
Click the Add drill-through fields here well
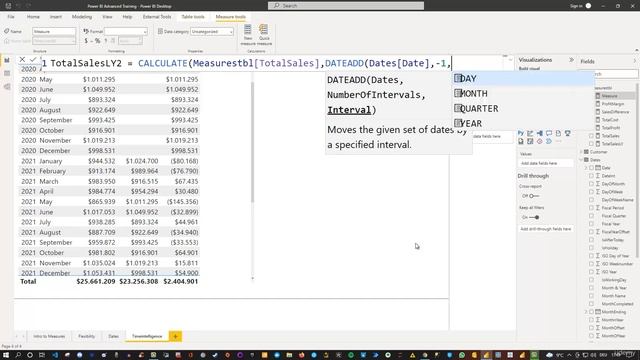pyautogui.click(x=545, y=229)
